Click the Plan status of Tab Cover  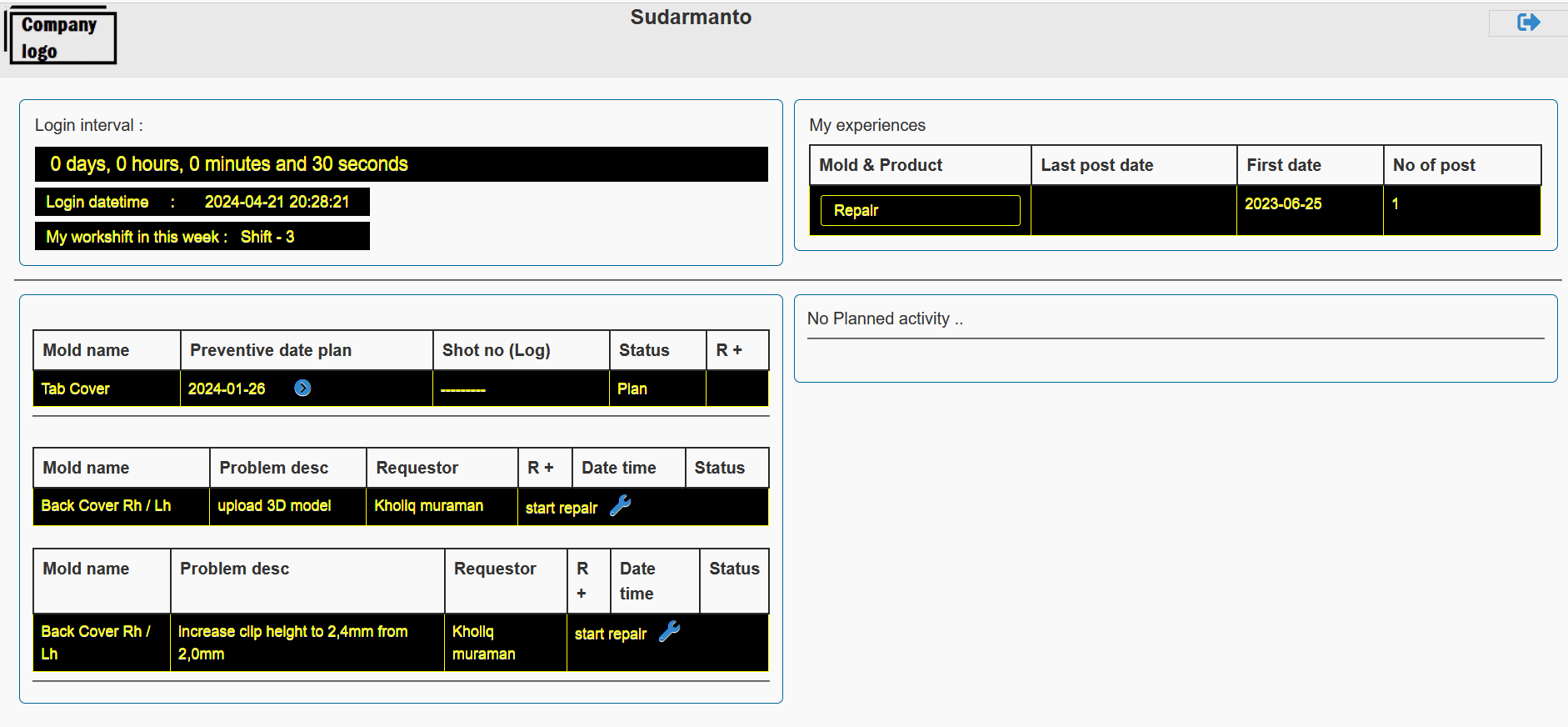pos(632,389)
